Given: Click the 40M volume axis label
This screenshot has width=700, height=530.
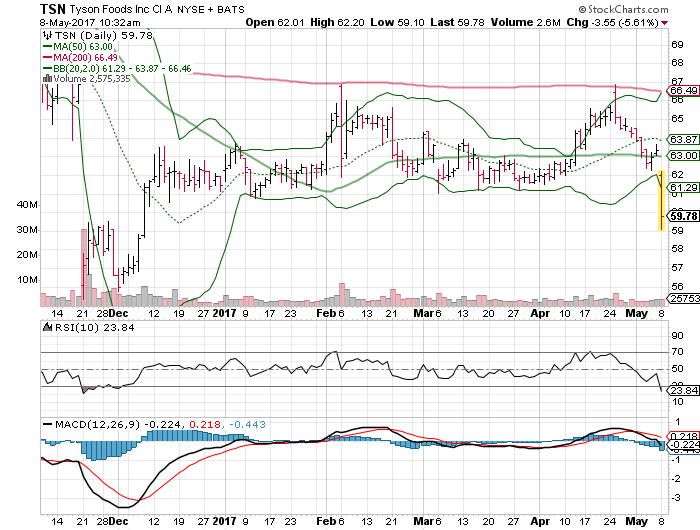Looking at the screenshot, I should 26,205.
